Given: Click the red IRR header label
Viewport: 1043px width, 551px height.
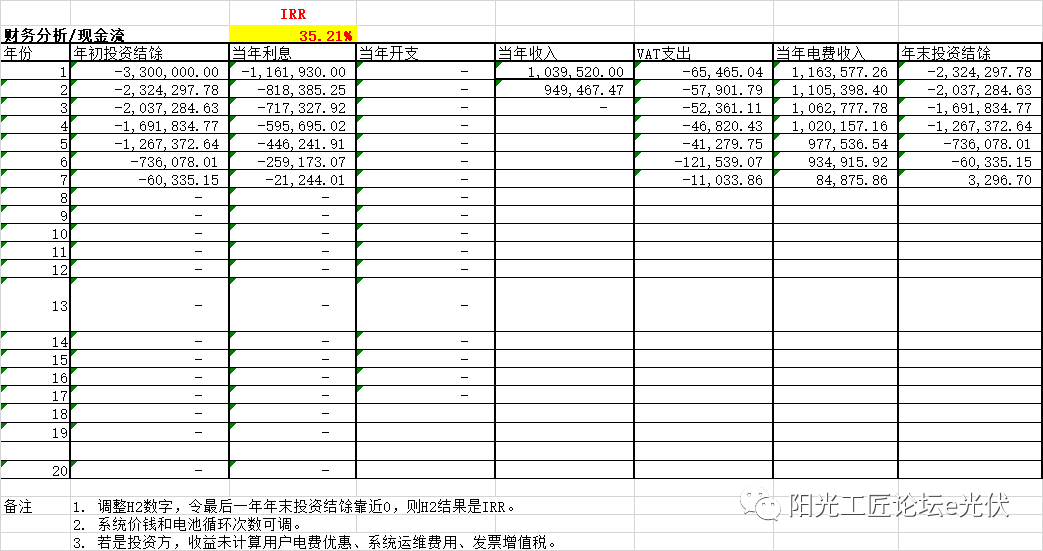Looking at the screenshot, I should (293, 14).
